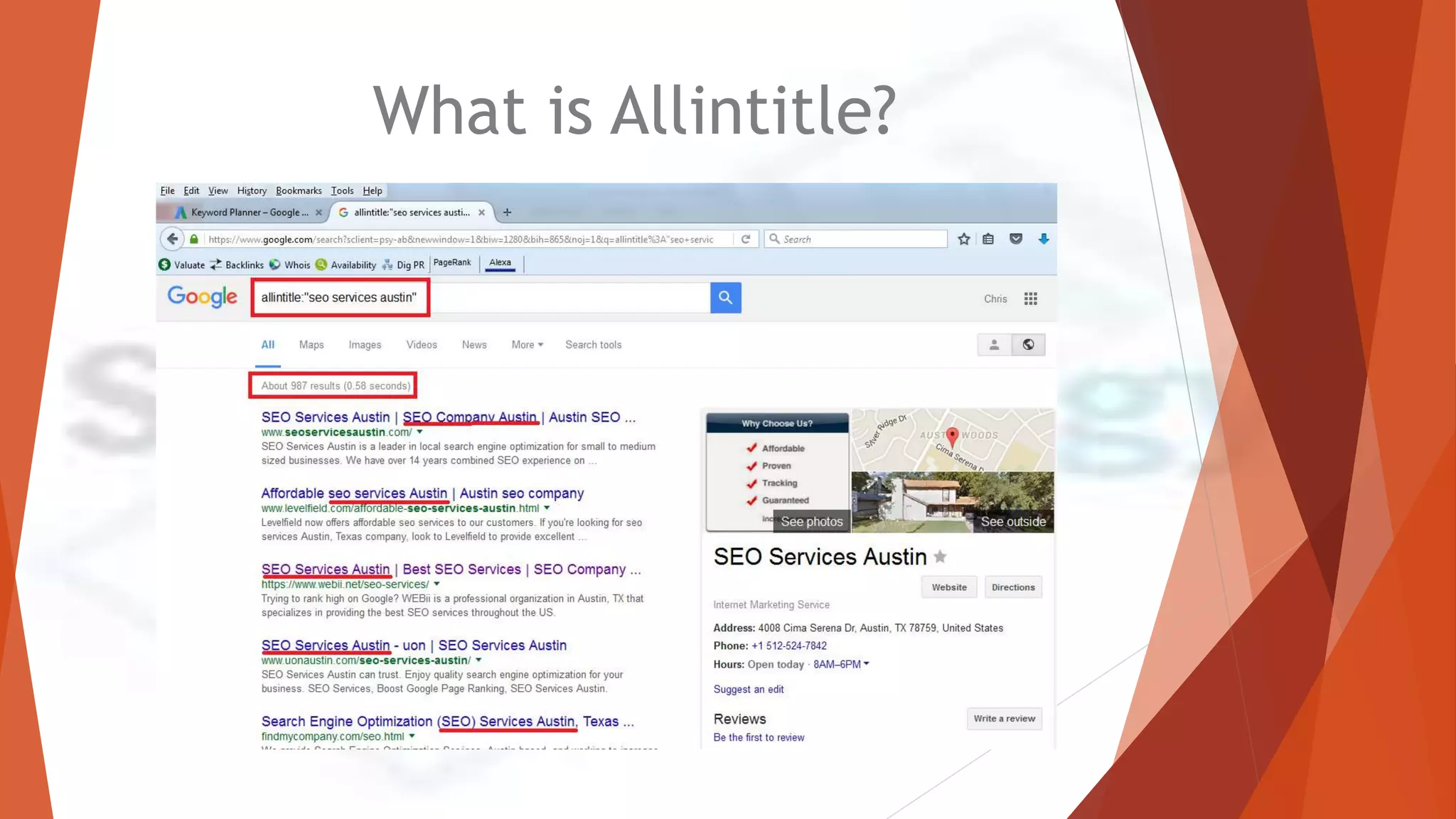
Task: Open the See photos thumbnail
Action: 778,472
